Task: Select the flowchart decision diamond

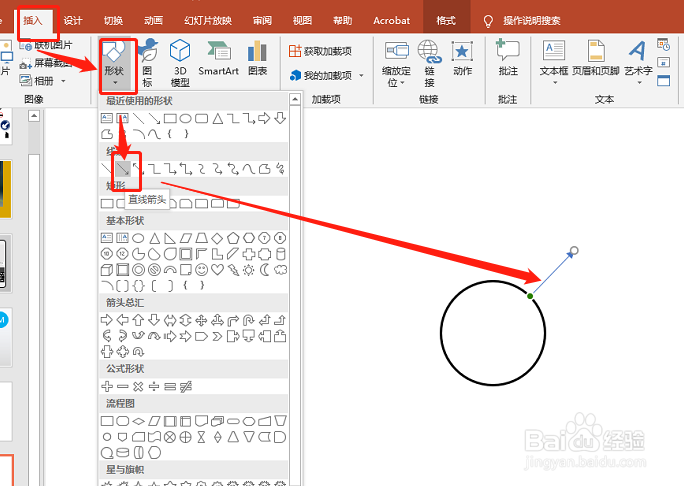Action: click(x=138, y=421)
